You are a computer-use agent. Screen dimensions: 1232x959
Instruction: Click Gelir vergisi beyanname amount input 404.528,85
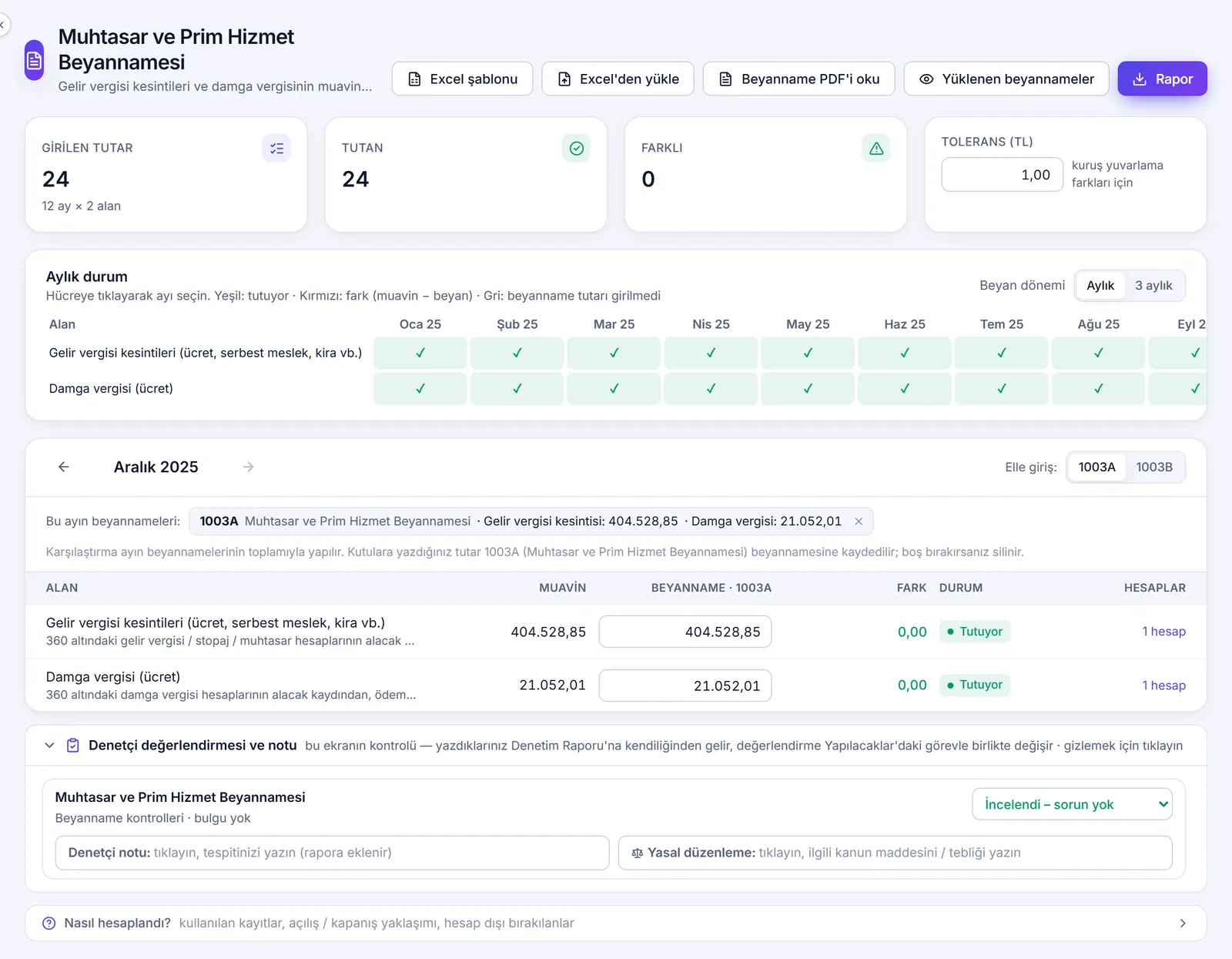tap(685, 632)
